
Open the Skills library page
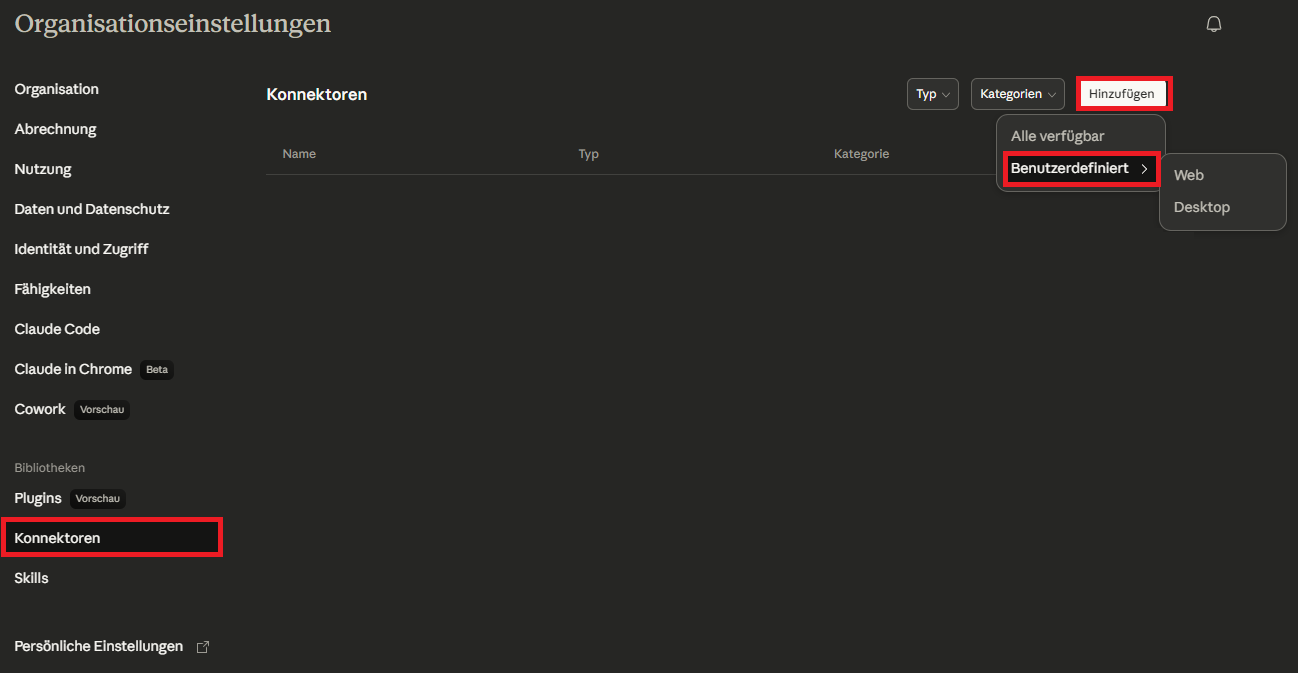[31, 578]
